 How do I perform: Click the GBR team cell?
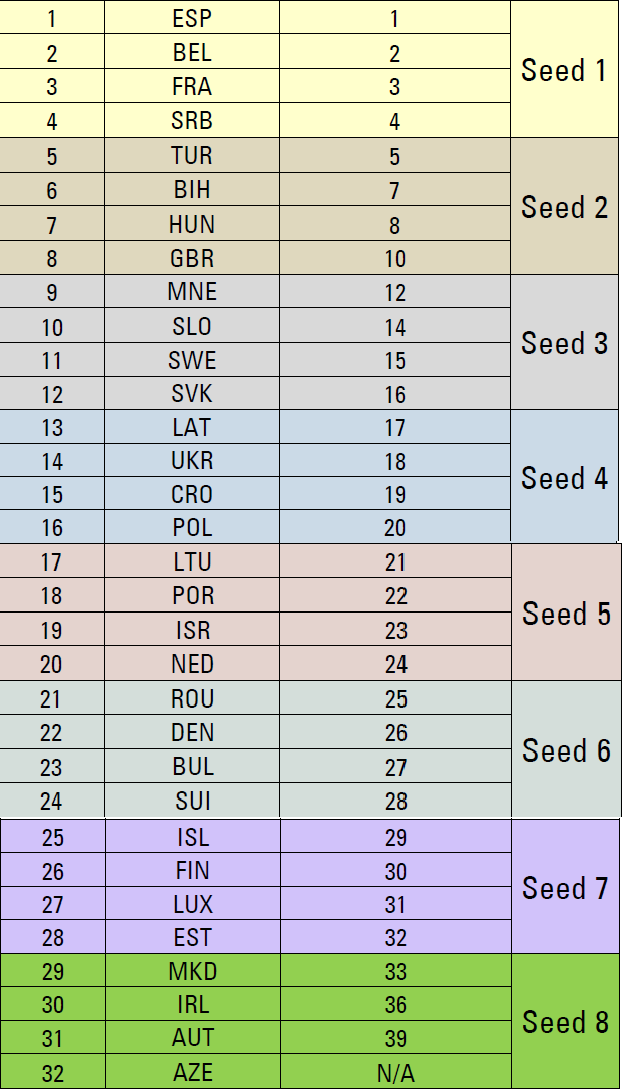tap(192, 258)
